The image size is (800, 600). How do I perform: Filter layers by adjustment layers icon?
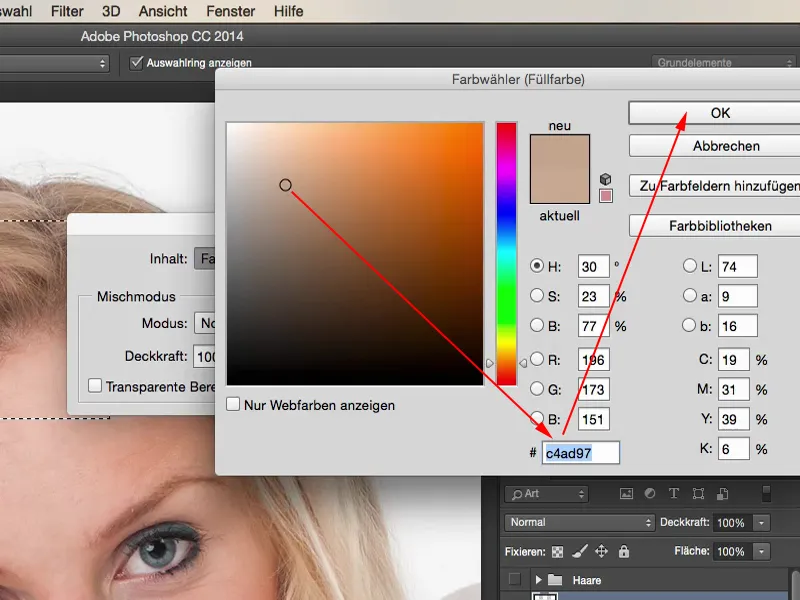(649, 493)
